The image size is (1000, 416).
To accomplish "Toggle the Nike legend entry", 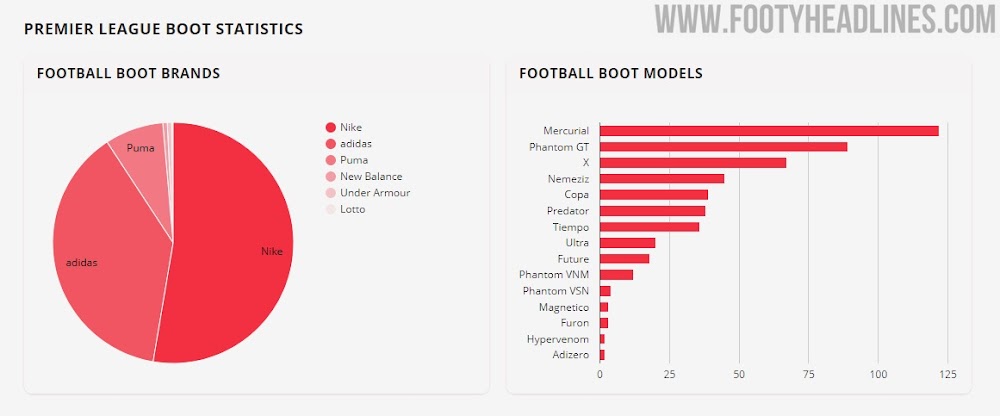I will 350,127.
